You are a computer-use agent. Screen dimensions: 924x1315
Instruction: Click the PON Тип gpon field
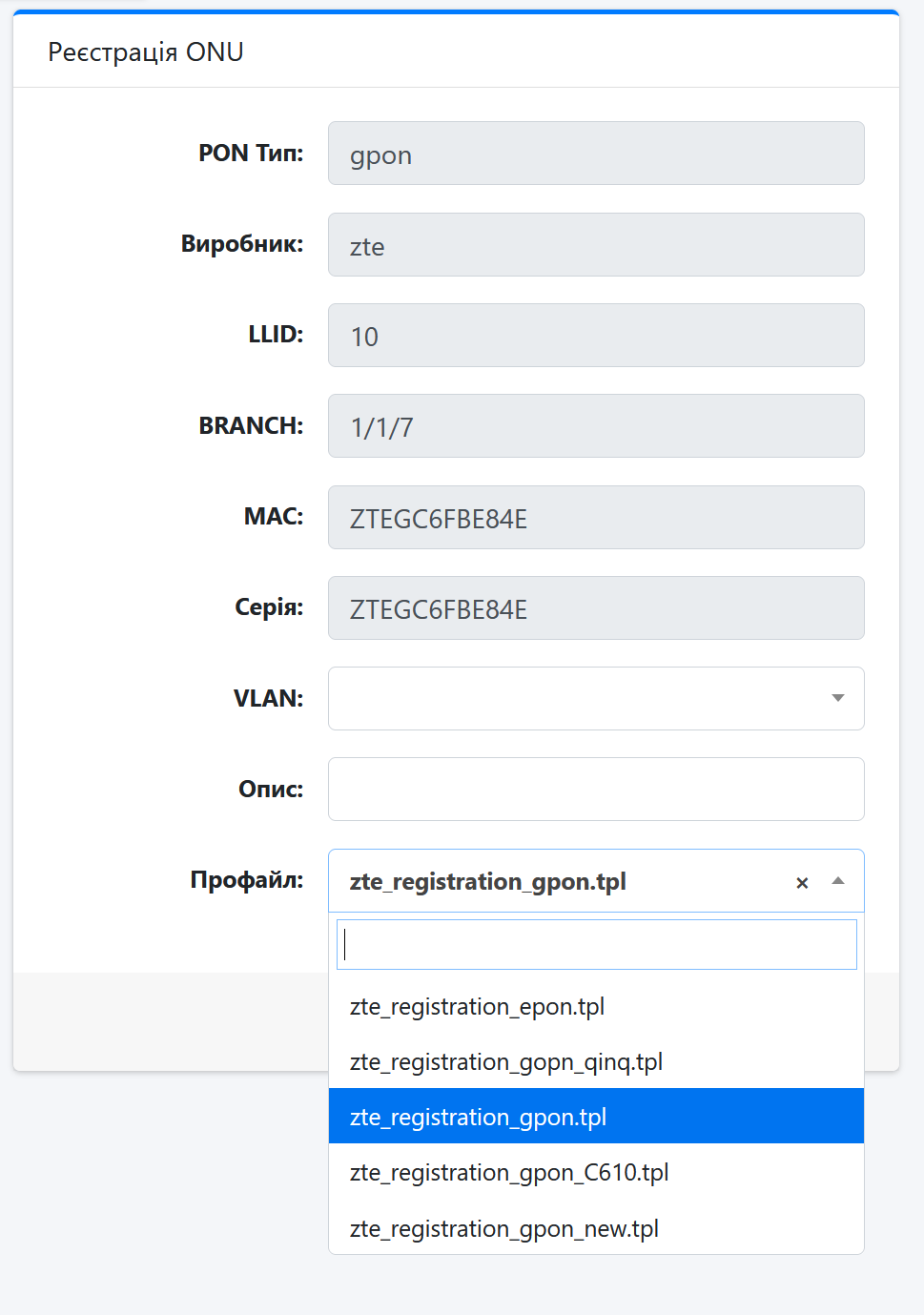point(596,154)
